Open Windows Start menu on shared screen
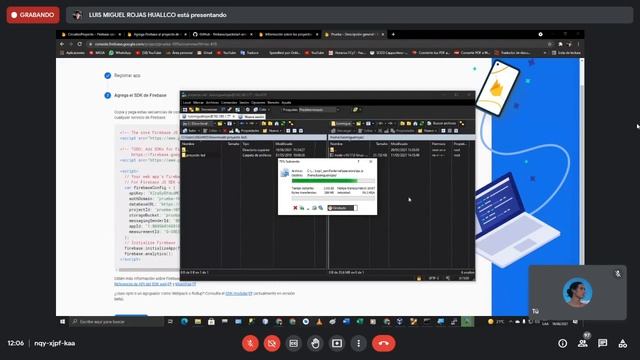The height and width of the screenshot is (360, 640). pyautogui.click(x=62, y=322)
